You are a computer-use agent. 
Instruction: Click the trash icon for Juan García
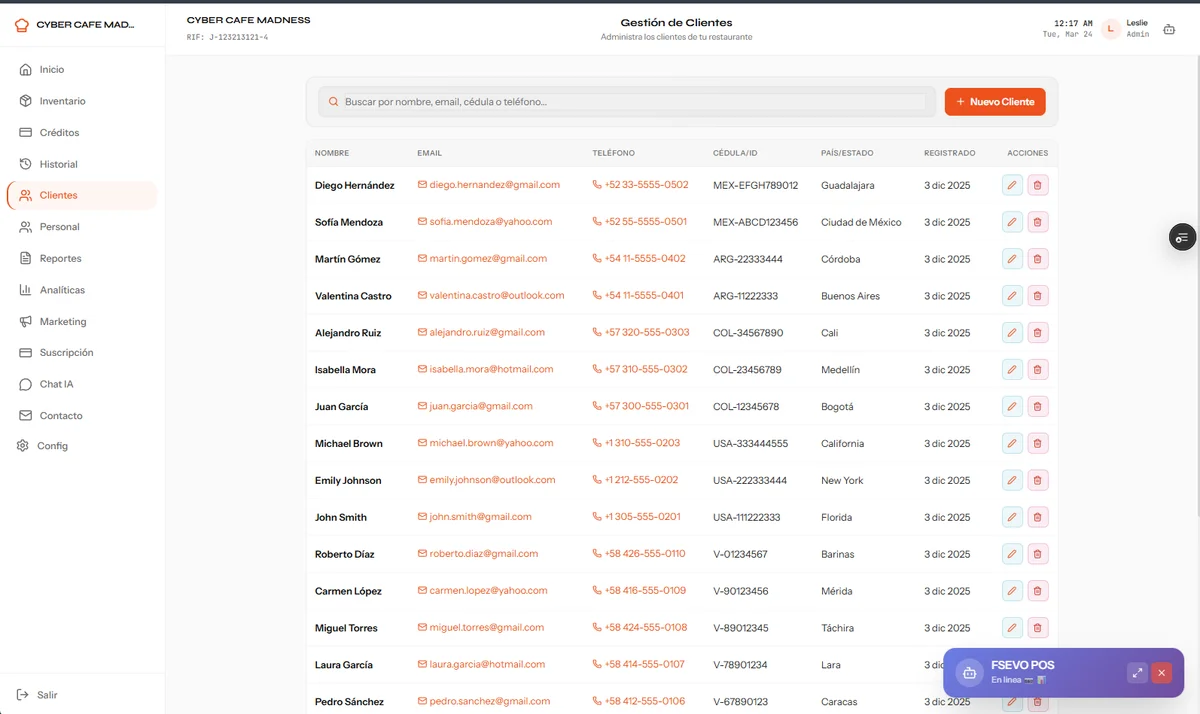pos(1037,406)
